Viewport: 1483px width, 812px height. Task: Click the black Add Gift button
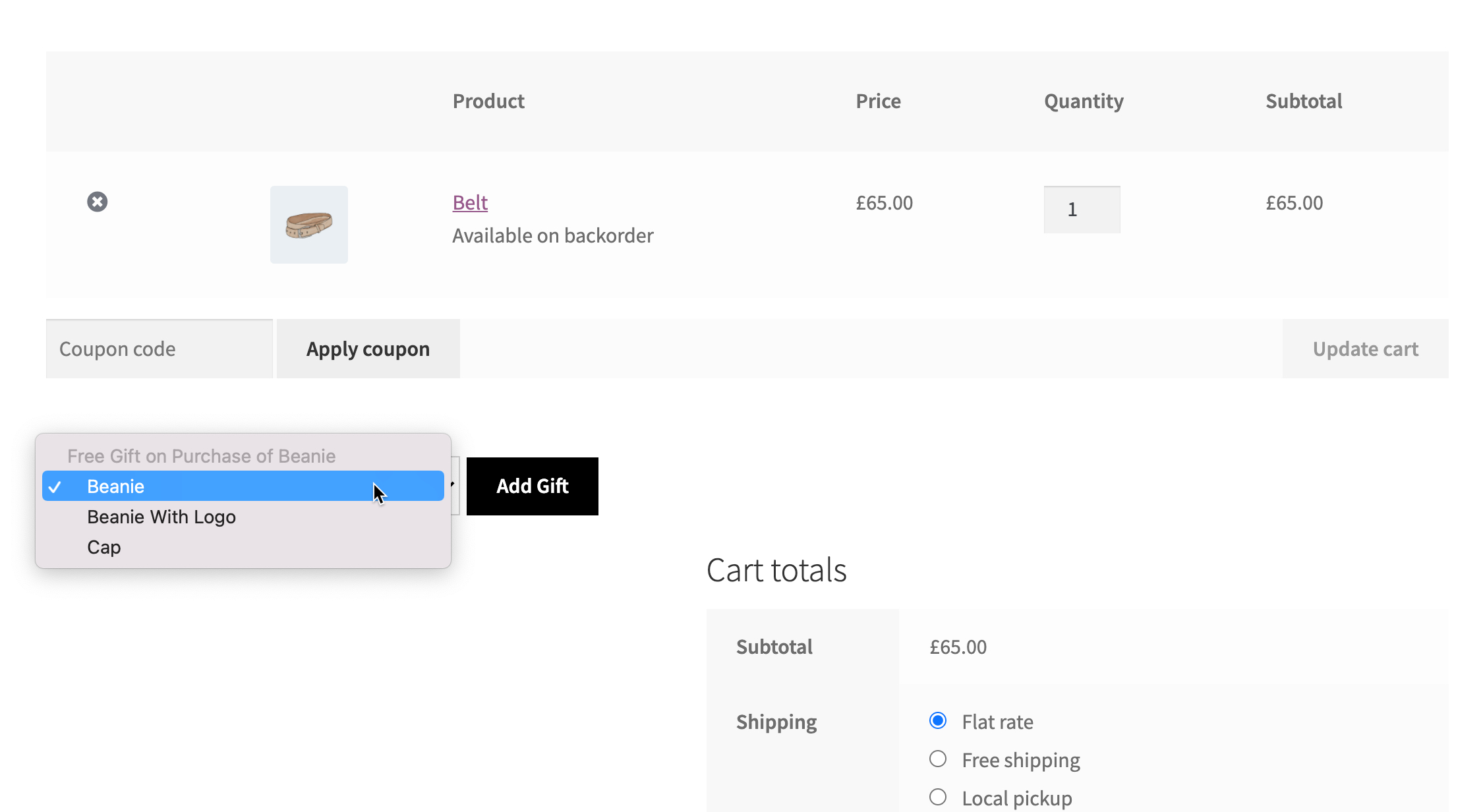coord(532,486)
